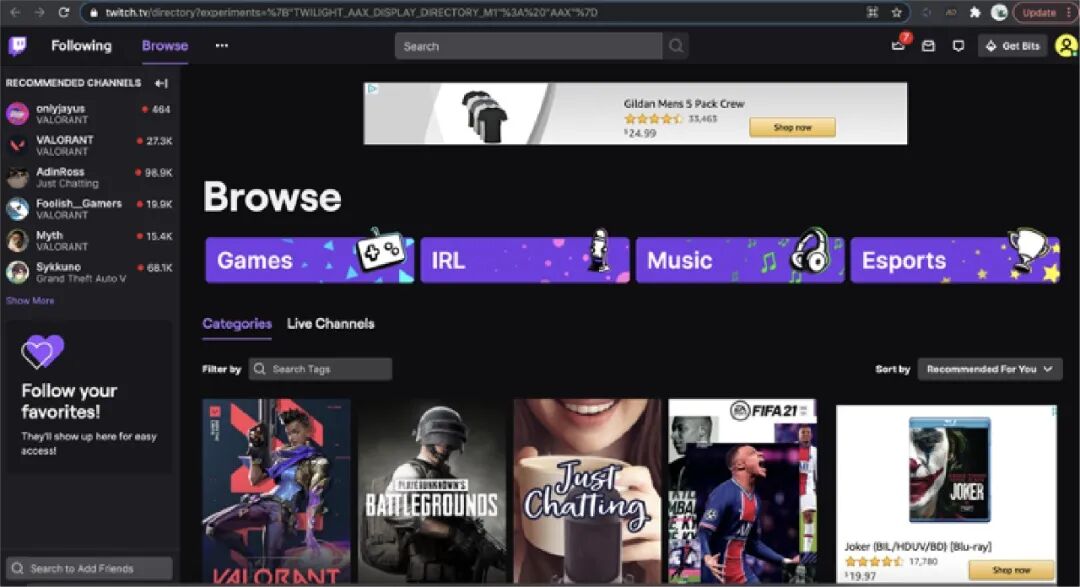Click the Get Bits button
This screenshot has width=1080, height=587.
1012,46
